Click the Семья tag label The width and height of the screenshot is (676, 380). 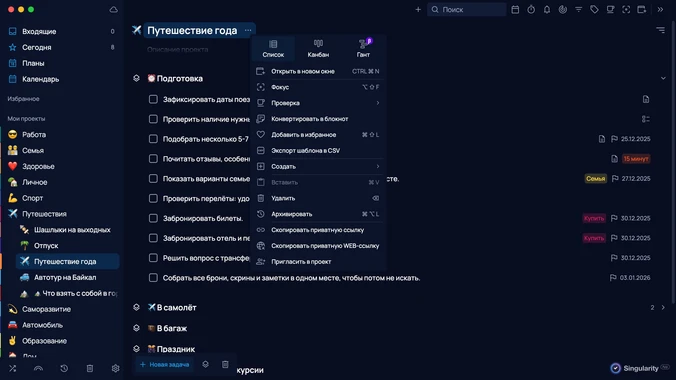coord(595,179)
